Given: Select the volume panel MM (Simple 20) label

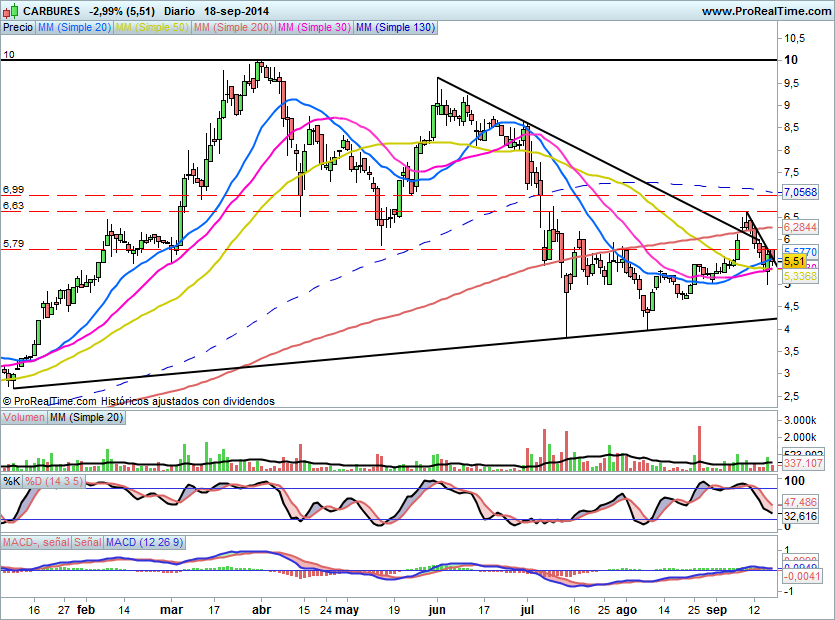Looking at the screenshot, I should [x=85, y=417].
